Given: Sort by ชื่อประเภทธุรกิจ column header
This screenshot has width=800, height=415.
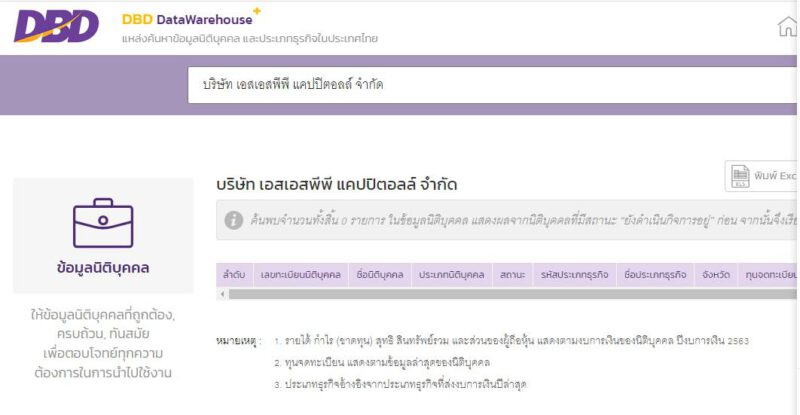Looking at the screenshot, I should point(654,274).
